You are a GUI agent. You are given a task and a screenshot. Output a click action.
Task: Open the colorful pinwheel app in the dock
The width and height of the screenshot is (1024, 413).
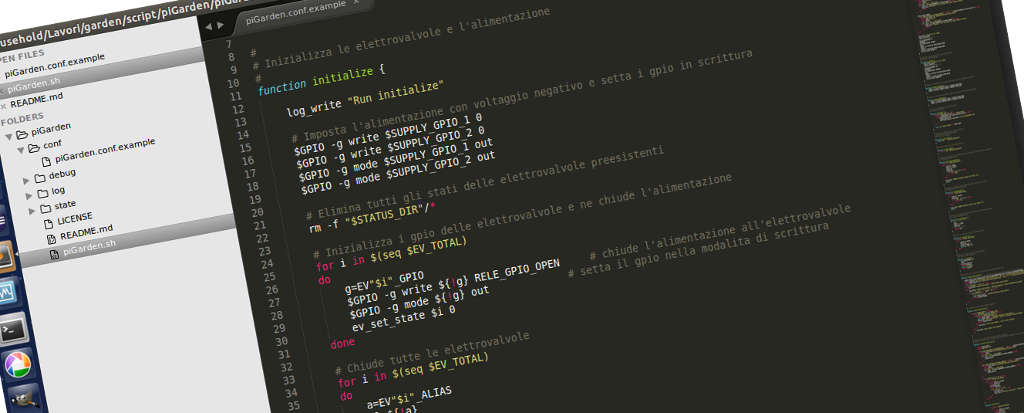click(16, 364)
